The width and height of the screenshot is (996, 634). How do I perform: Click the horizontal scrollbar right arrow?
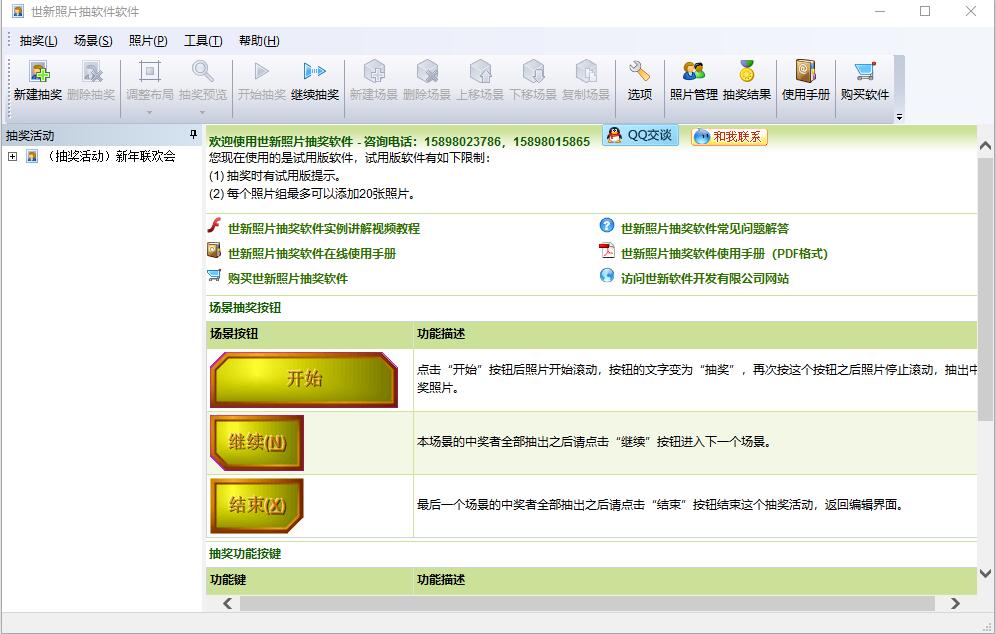coord(955,604)
